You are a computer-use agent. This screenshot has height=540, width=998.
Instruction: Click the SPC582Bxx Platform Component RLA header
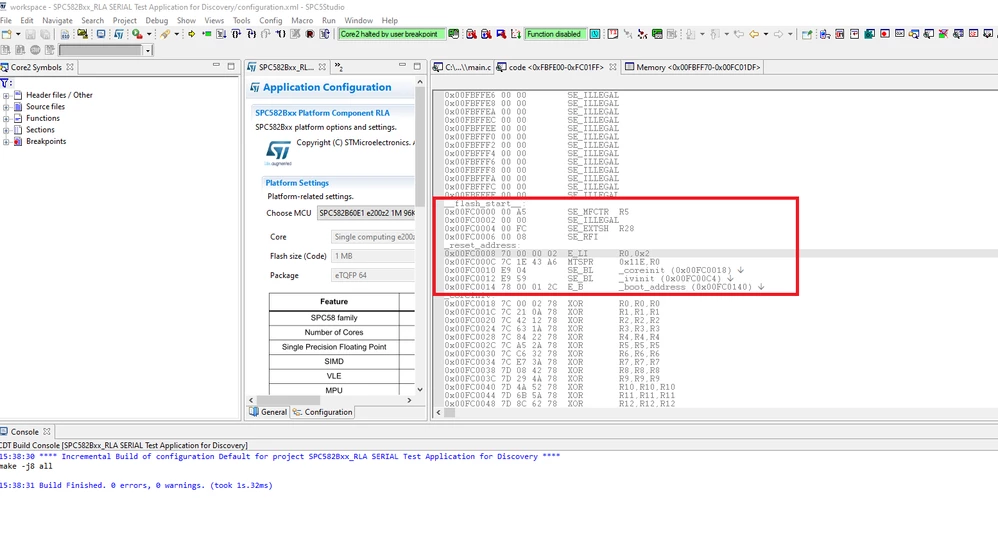pyautogui.click(x=322, y=113)
